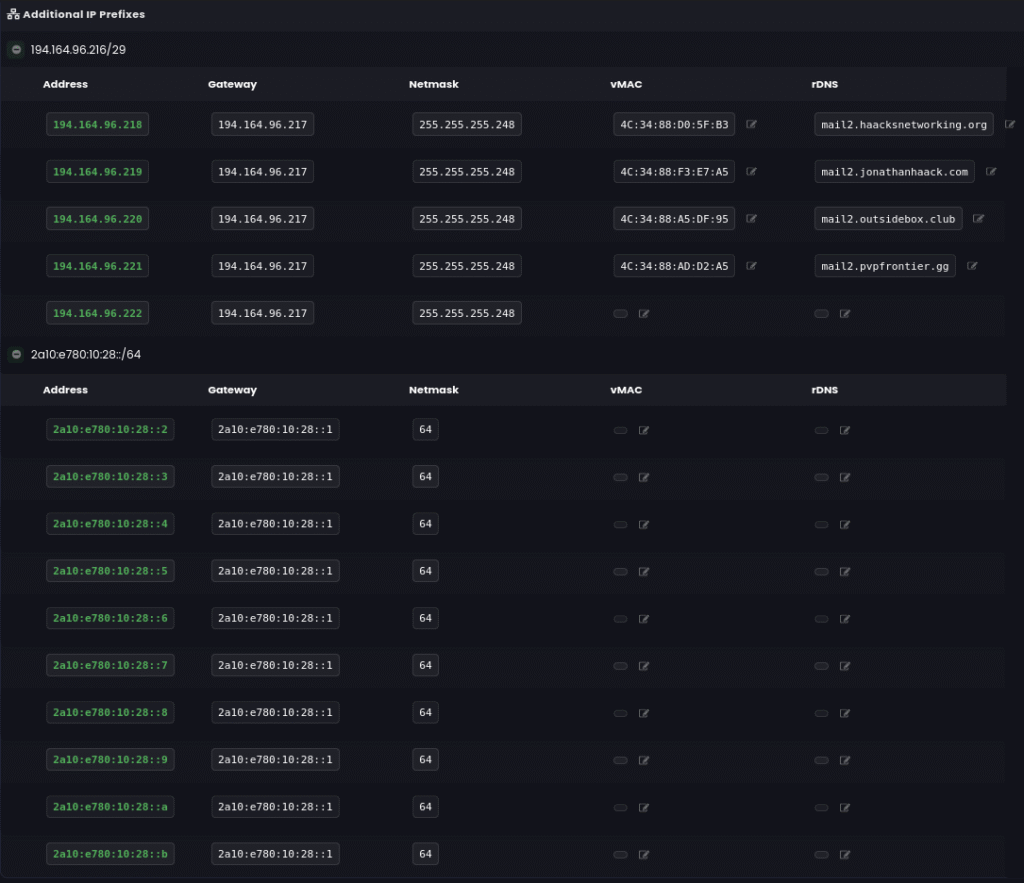1024x883 pixels.
Task: Click netmask 255.255.255.248 for 194.164.96.221
Action: pos(466,266)
